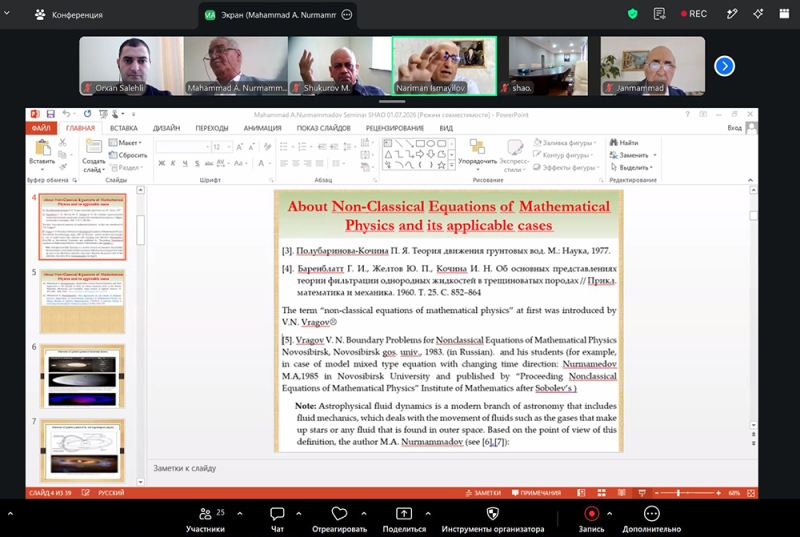Show next video participants with blue arrow
Viewport: 800px width, 537px height.
tap(724, 66)
